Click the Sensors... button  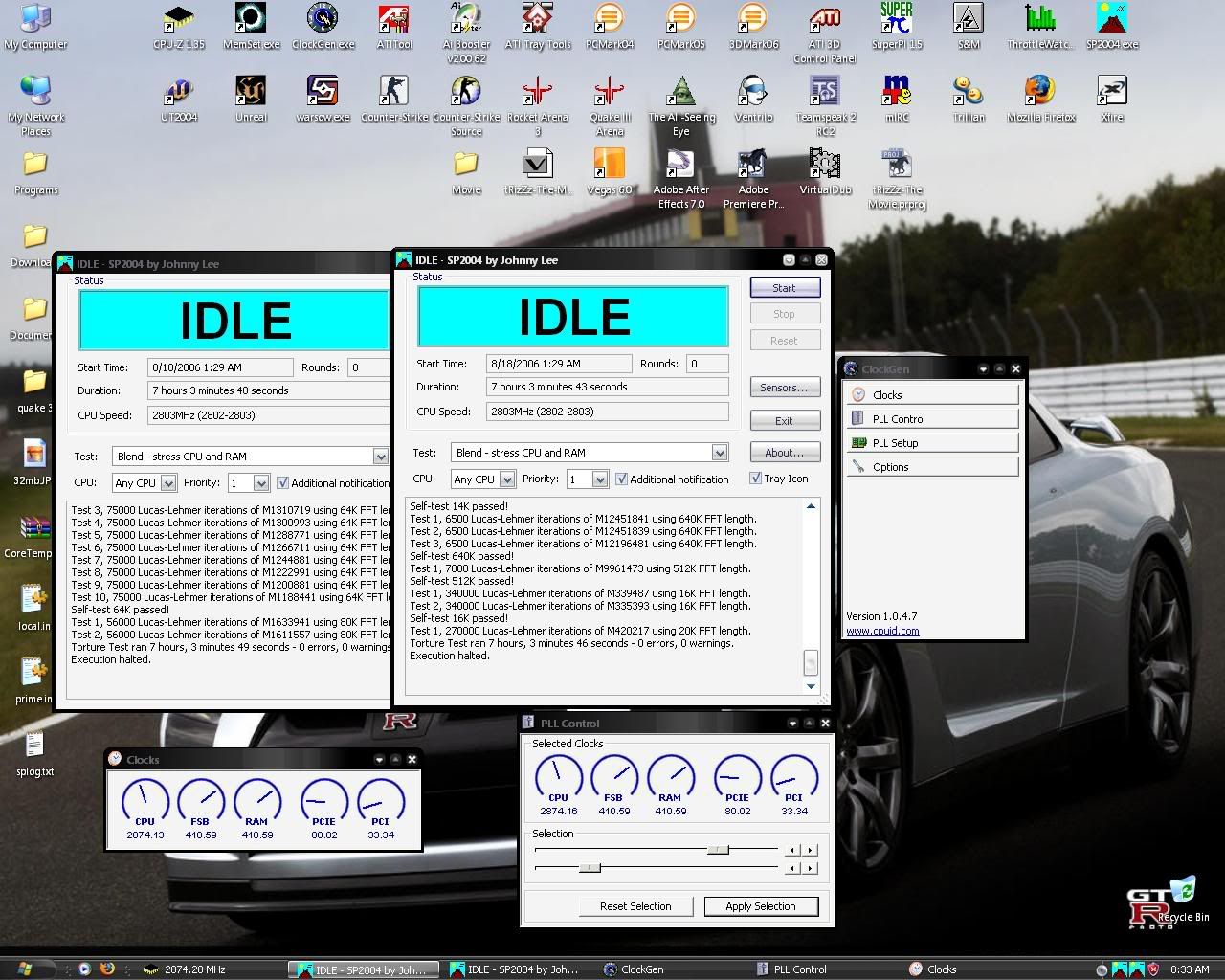click(x=784, y=387)
